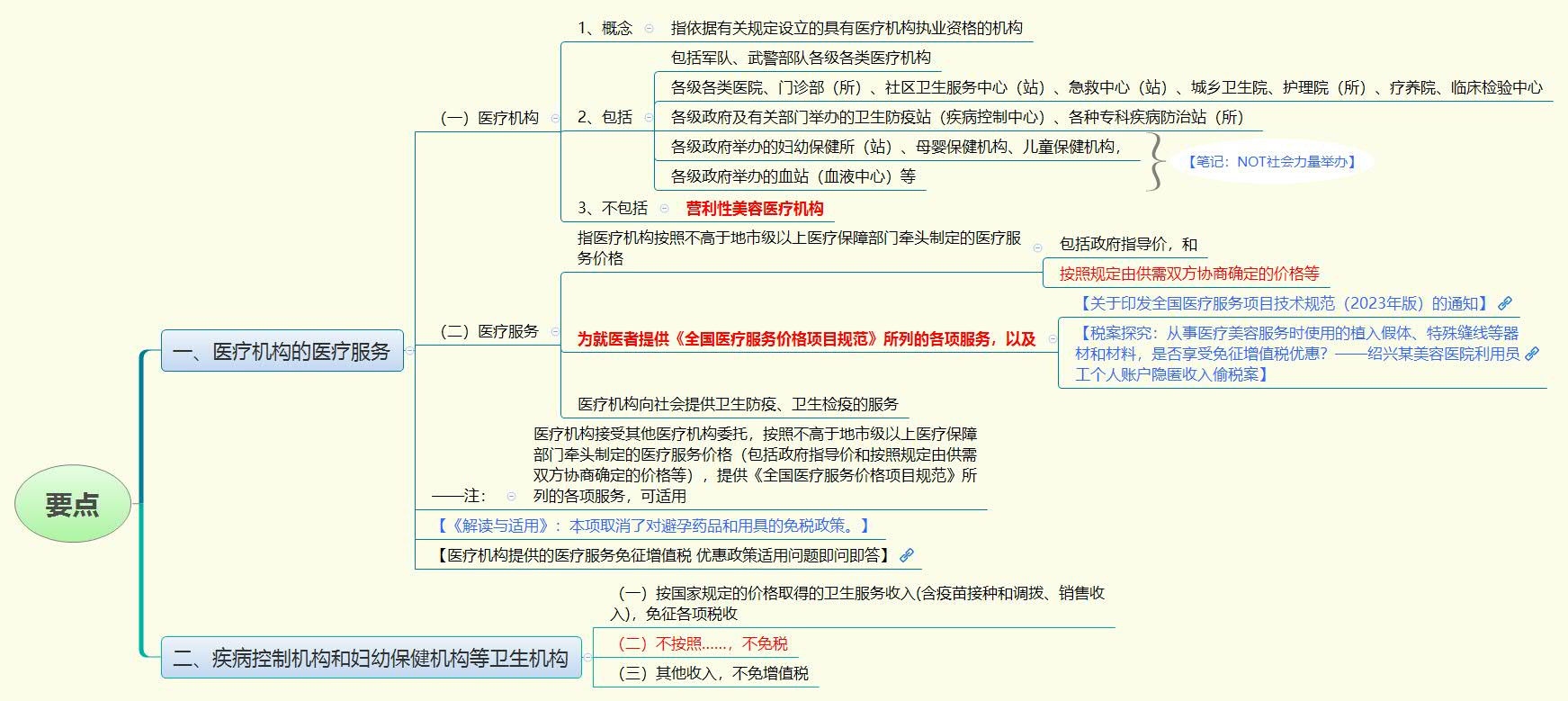The height and width of the screenshot is (701, 1568).
Task: Click node 指医疗机构按照不高于地市级以上 price definition
Action: (x=799, y=247)
